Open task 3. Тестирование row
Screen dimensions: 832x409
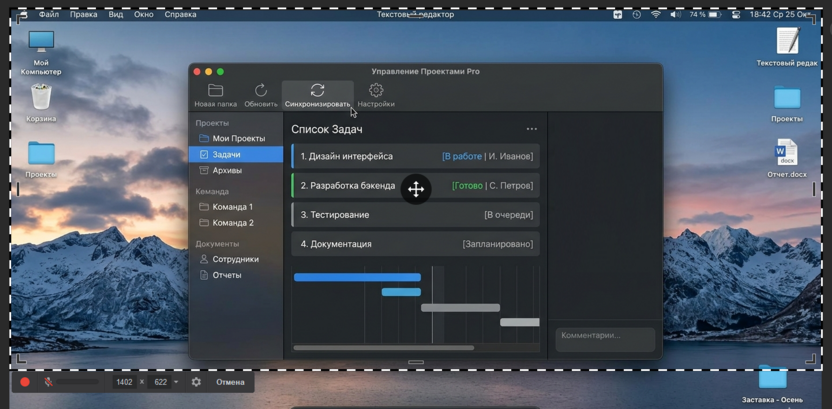click(415, 215)
